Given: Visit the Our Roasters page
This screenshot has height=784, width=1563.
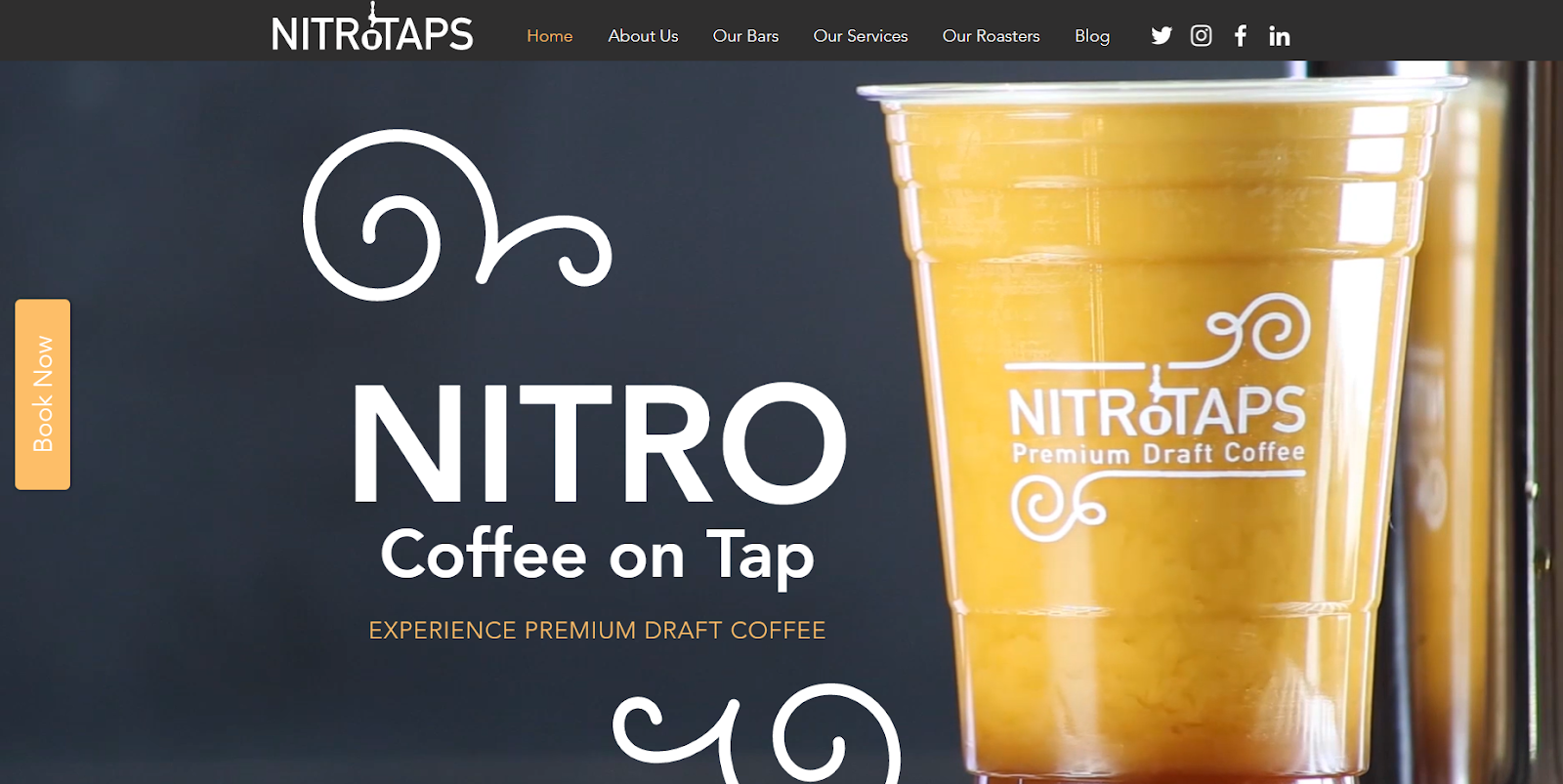Looking at the screenshot, I should tap(991, 36).
